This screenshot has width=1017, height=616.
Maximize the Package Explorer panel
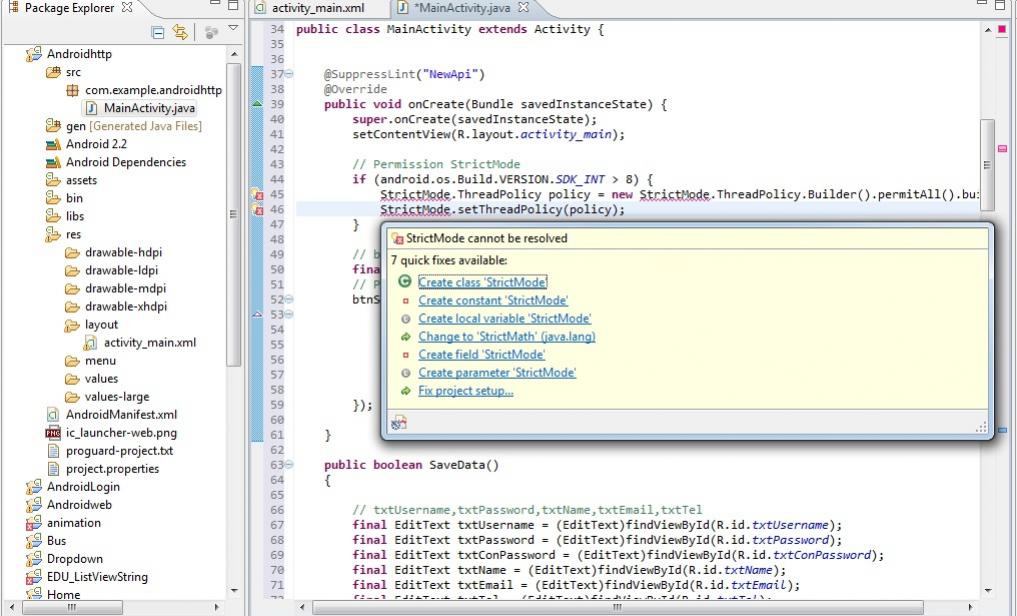(233, 5)
